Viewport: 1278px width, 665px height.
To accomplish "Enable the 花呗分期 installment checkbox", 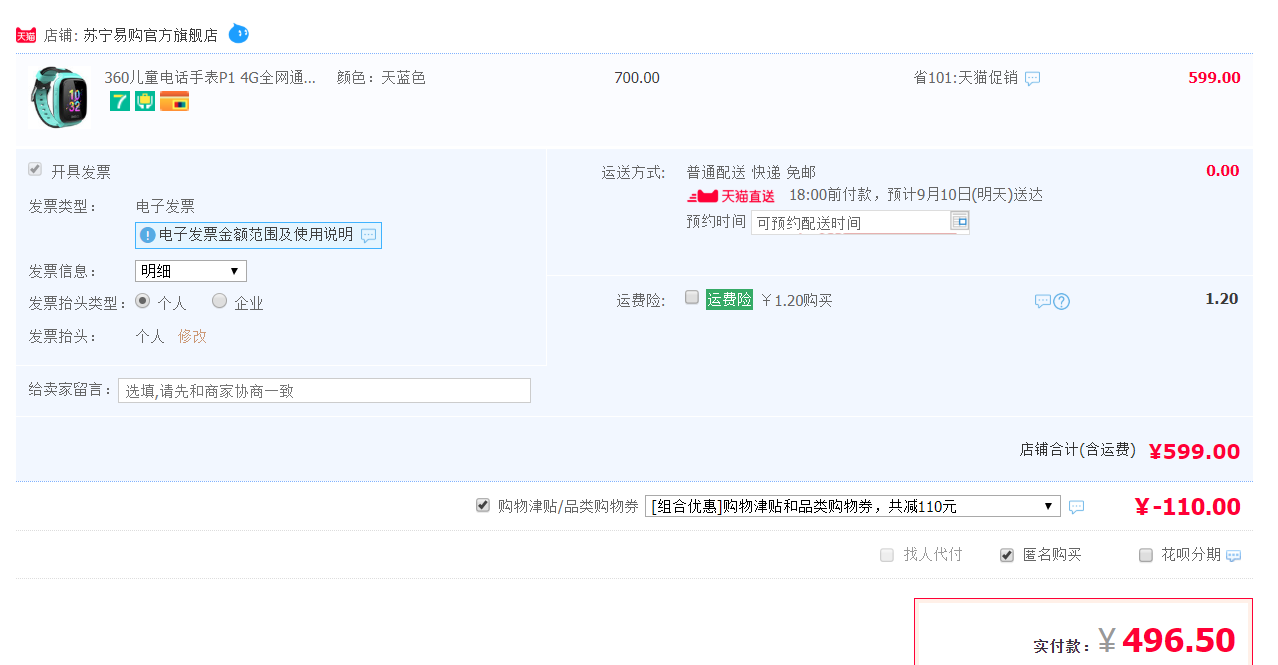I will pyautogui.click(x=1146, y=555).
